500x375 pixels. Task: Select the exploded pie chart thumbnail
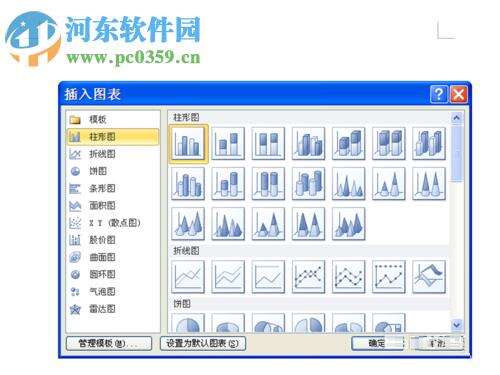pyautogui.click(x=309, y=323)
